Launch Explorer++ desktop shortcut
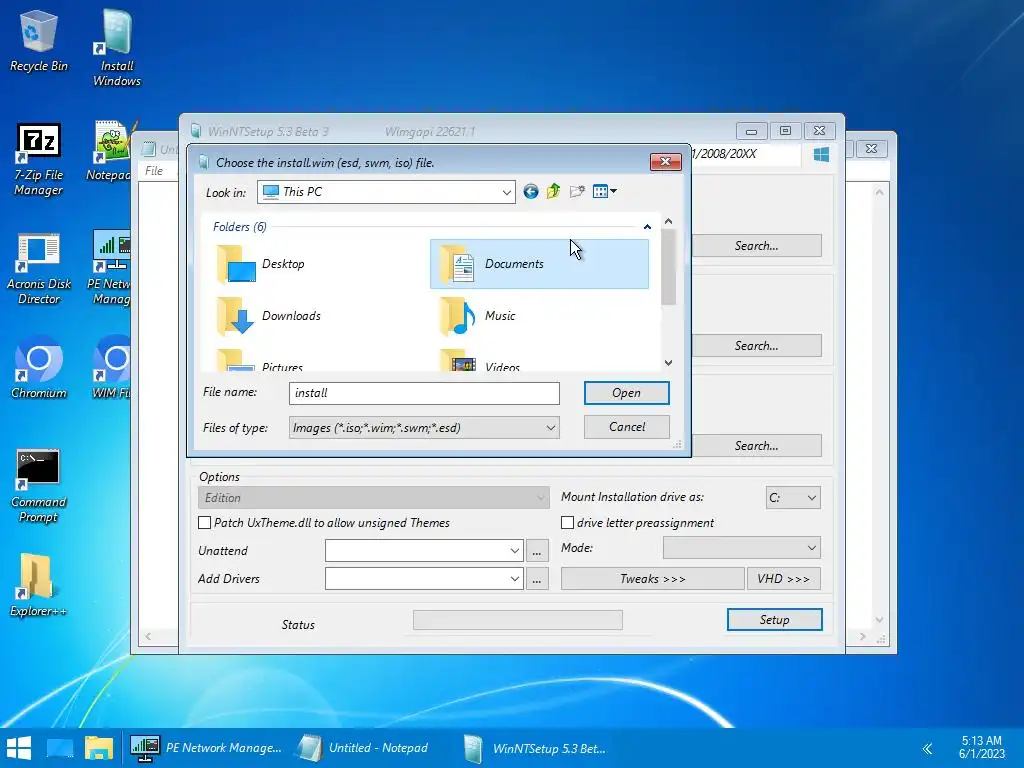 (x=38, y=586)
